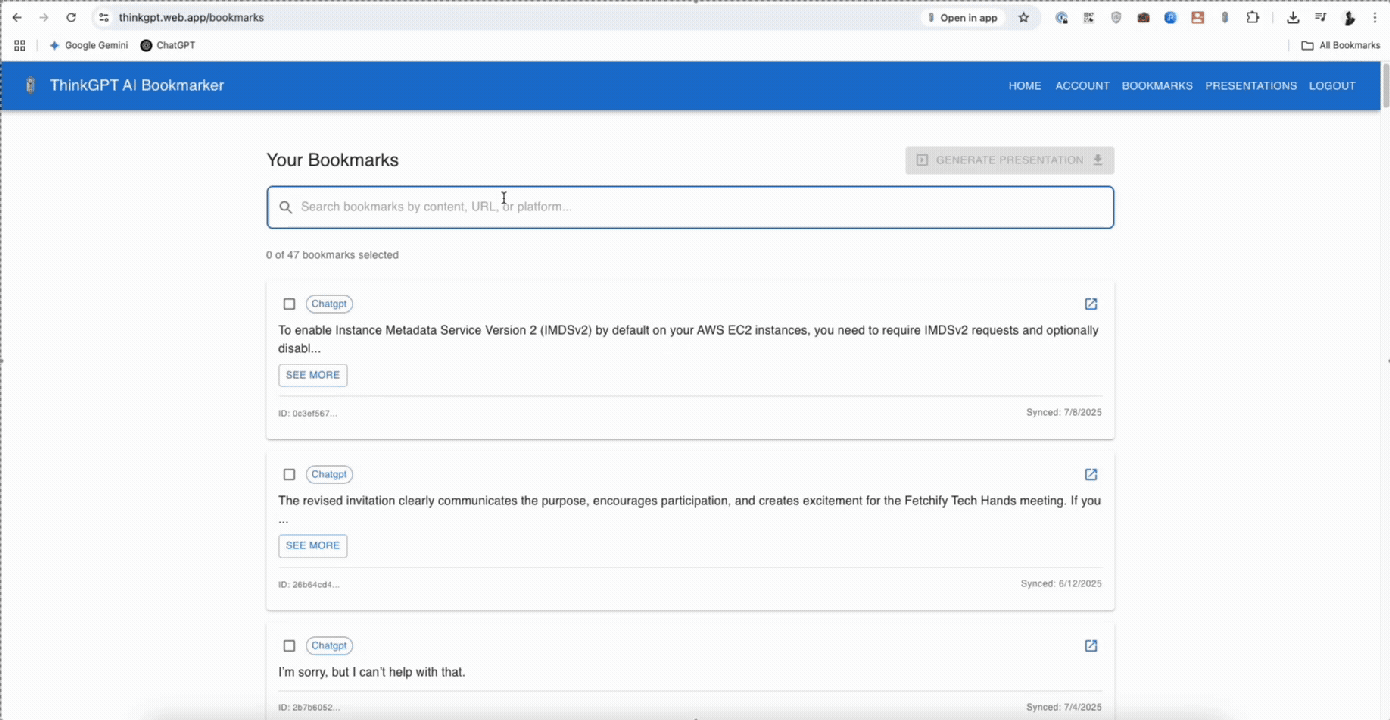Viewport: 1390px width, 720px height.
Task: Open the first IMDSv2 bookmark's external link icon
Action: point(1091,304)
